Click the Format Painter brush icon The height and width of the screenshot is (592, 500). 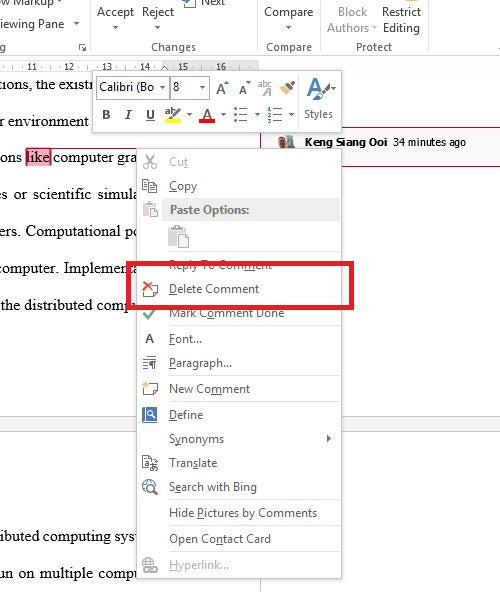(287, 88)
